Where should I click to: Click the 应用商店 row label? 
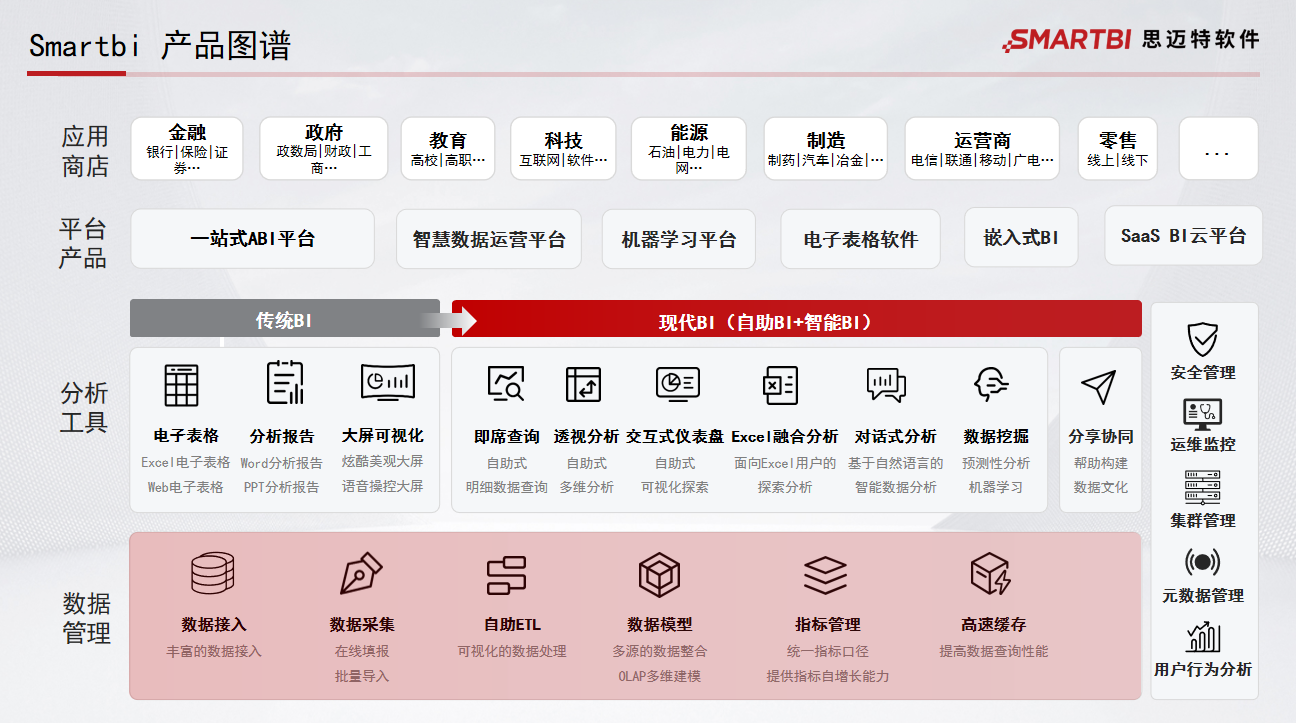point(85,151)
